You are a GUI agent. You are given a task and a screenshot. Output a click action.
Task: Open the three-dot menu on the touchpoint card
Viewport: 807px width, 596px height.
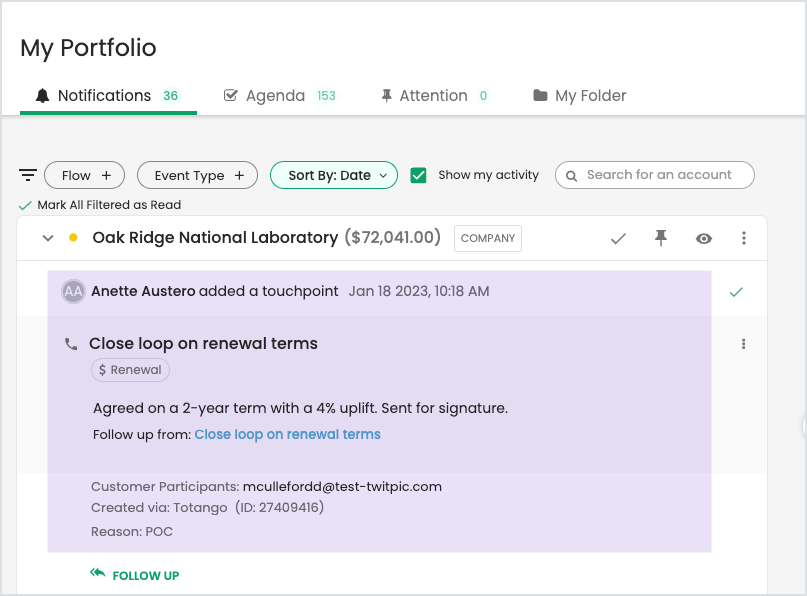(x=743, y=343)
